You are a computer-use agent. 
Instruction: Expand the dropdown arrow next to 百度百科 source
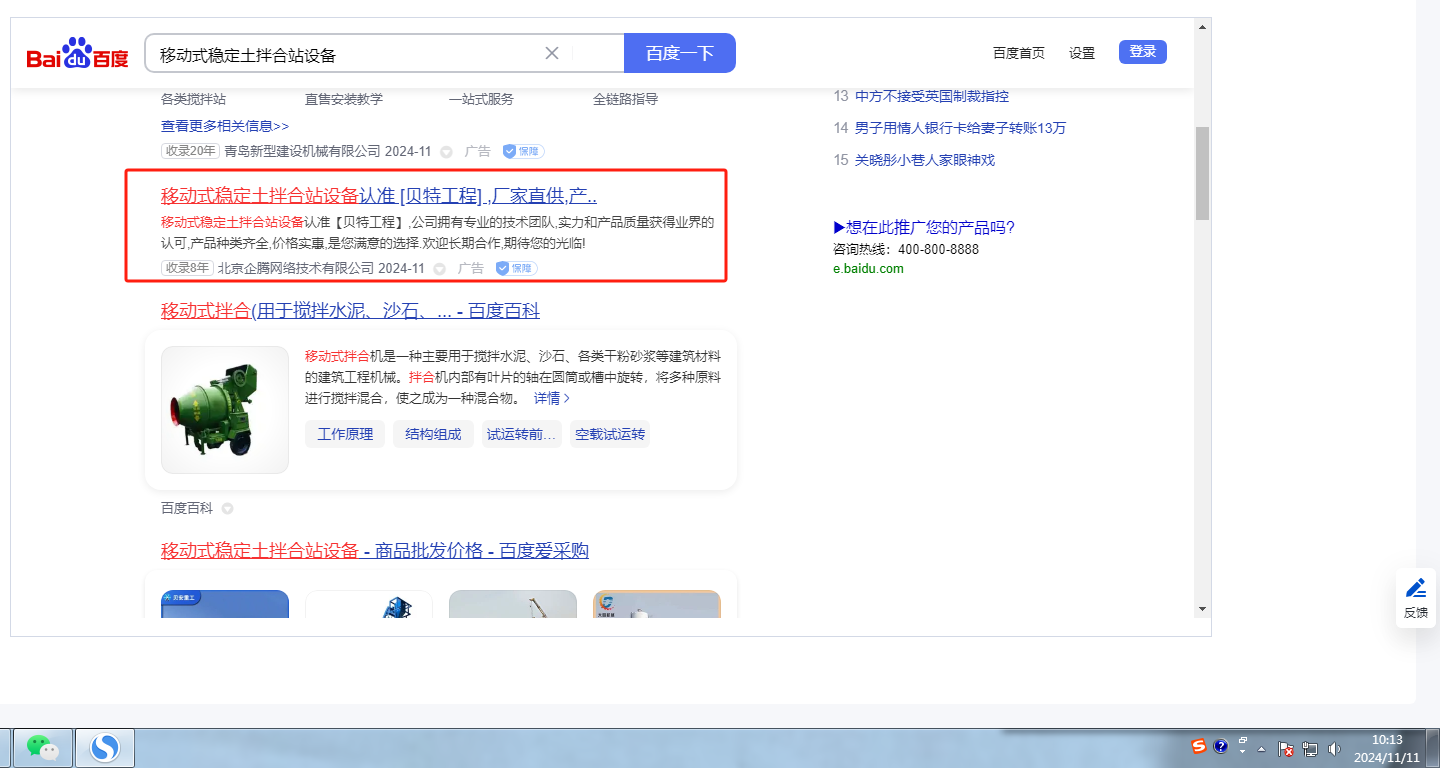227,509
